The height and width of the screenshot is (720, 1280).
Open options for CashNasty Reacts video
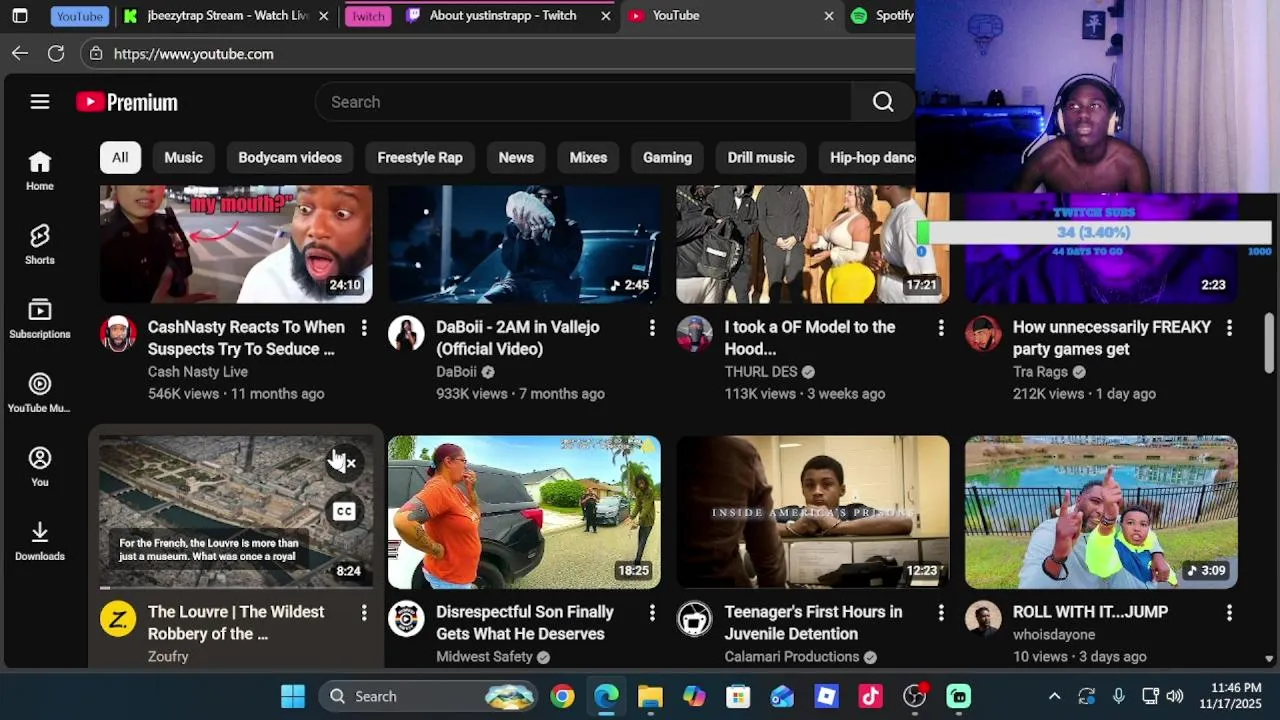coord(364,327)
